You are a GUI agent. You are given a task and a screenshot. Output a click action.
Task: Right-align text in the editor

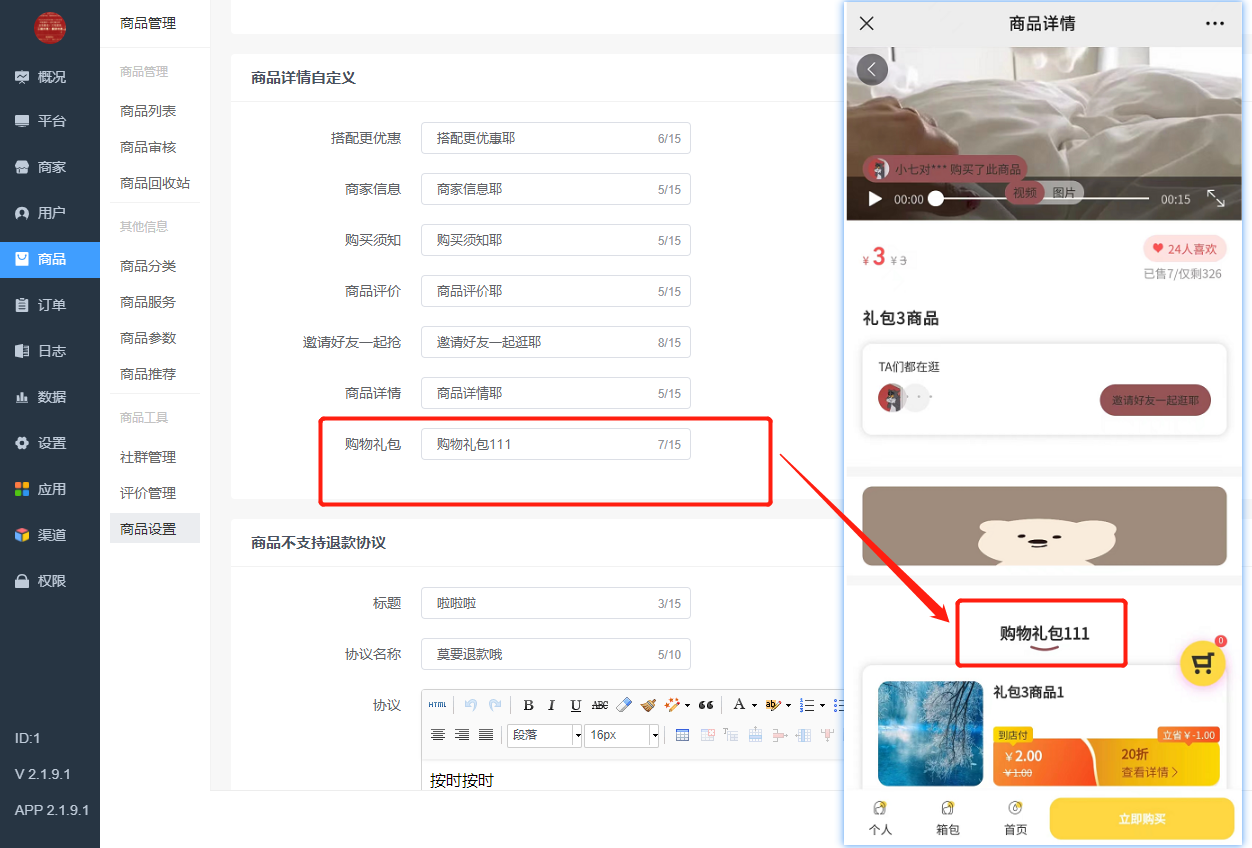point(462,735)
